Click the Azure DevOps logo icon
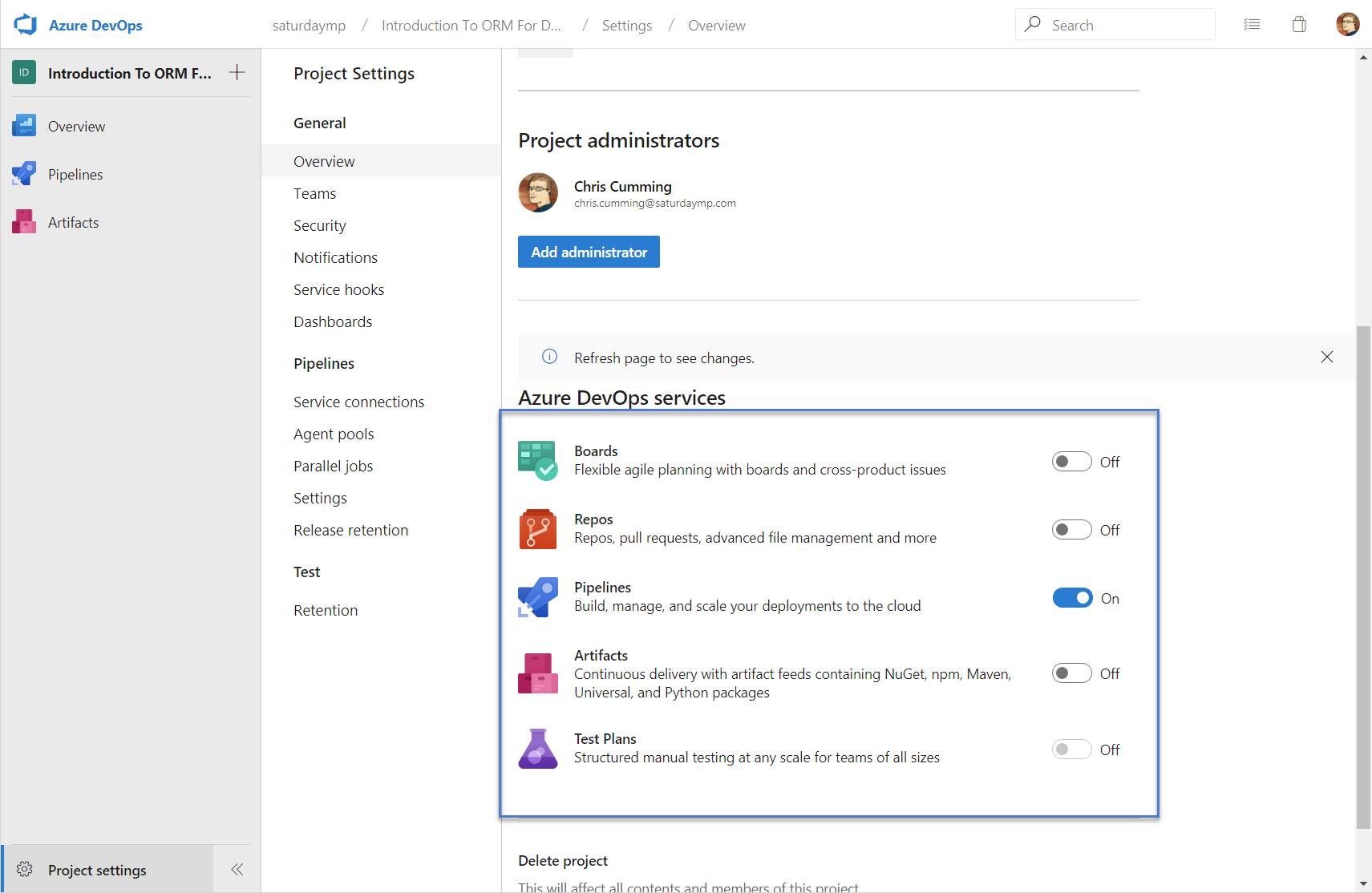This screenshot has width=1372, height=893. 26,25
